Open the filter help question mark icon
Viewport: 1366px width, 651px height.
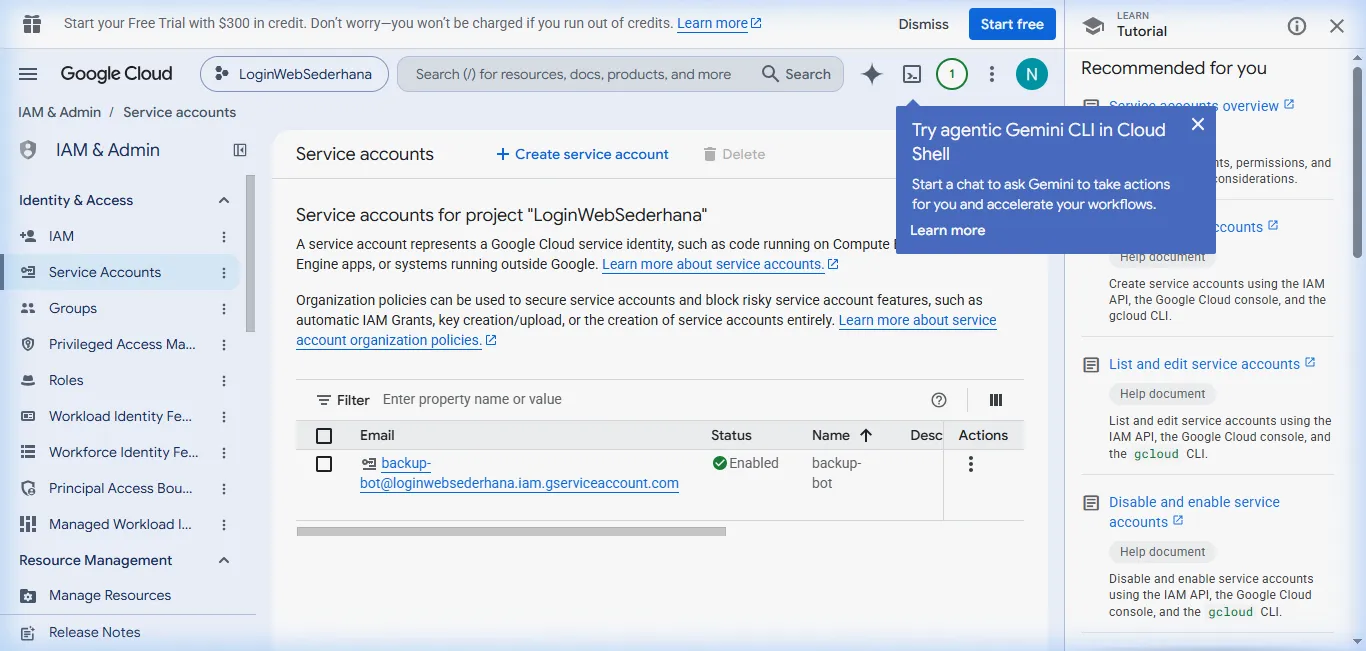point(939,400)
